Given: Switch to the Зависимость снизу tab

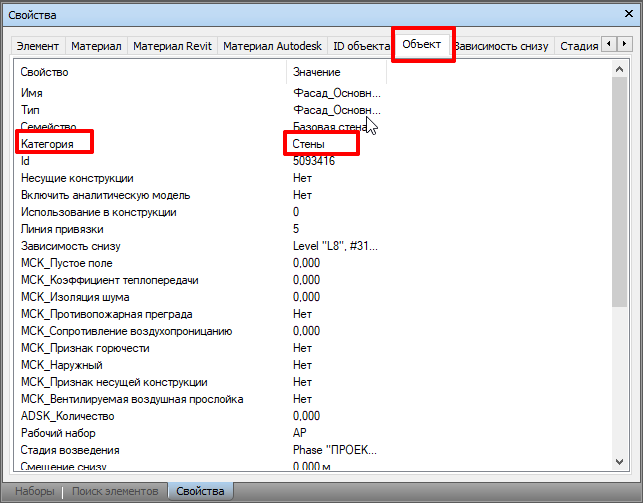Looking at the screenshot, I should point(500,46).
